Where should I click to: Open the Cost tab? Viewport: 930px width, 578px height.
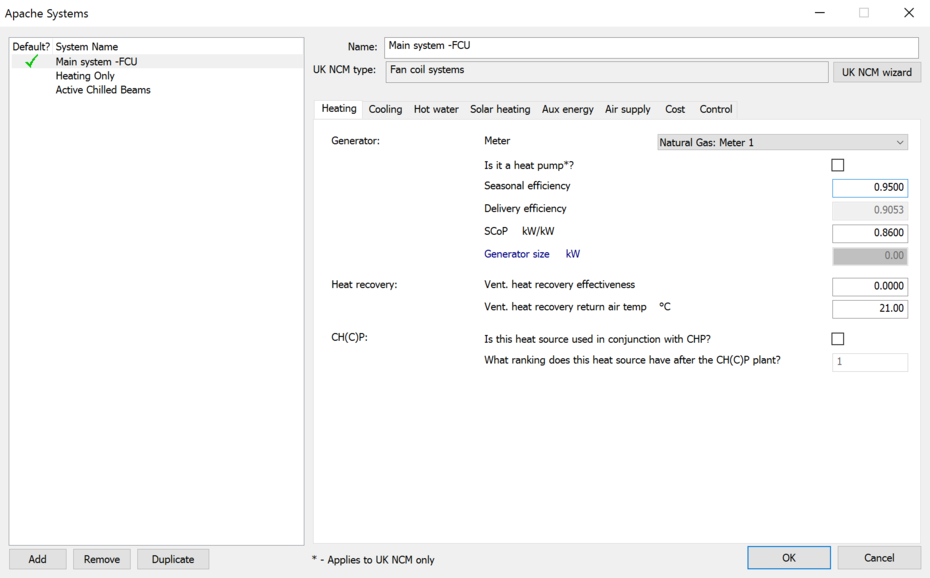[x=675, y=109]
